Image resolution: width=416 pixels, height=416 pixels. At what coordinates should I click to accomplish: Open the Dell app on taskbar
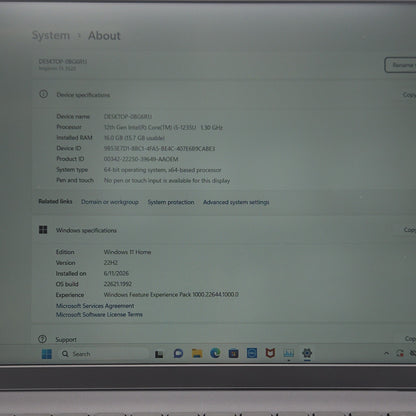tap(252, 353)
